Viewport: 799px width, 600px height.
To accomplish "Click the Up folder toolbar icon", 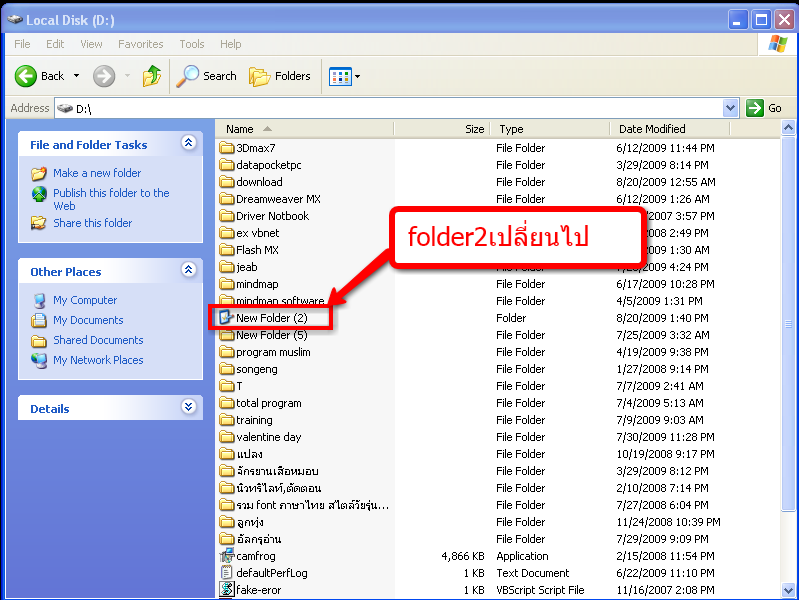I will click(x=152, y=76).
